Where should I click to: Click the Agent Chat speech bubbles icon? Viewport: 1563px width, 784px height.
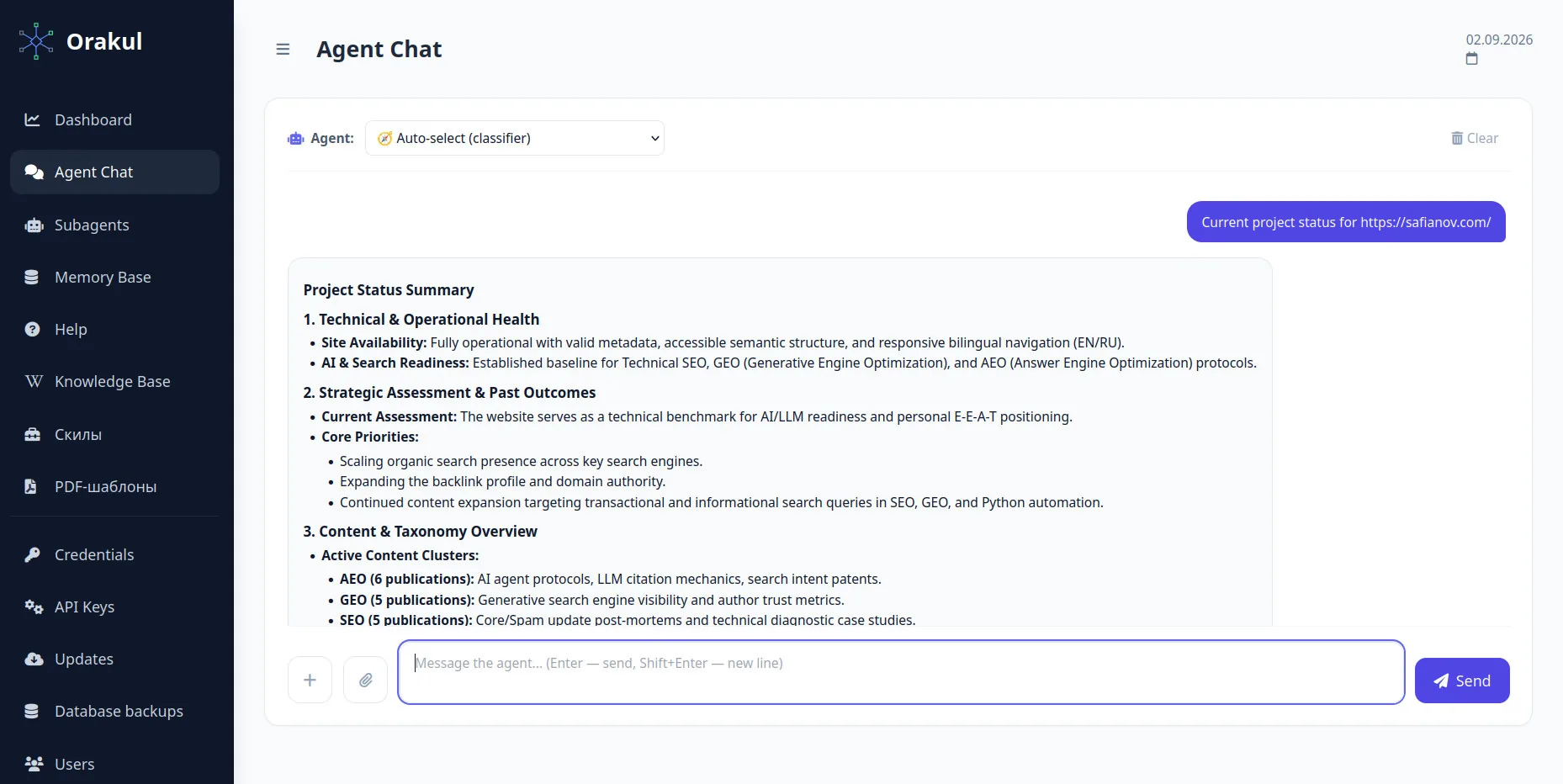[x=34, y=172]
